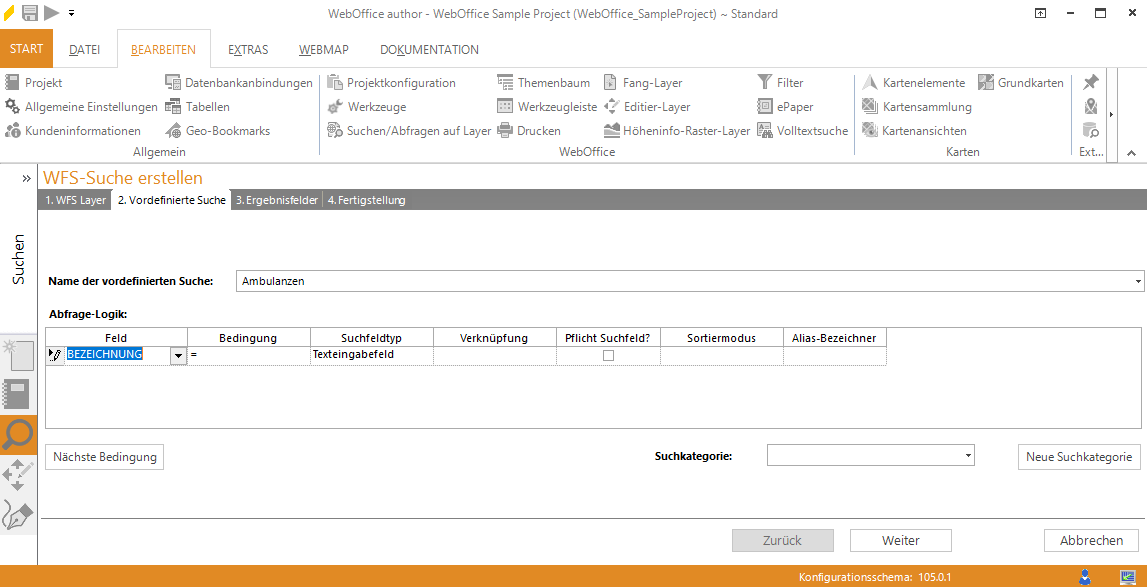Open the Name der vordefinierten Suche list
1147x587 pixels.
point(1138,281)
